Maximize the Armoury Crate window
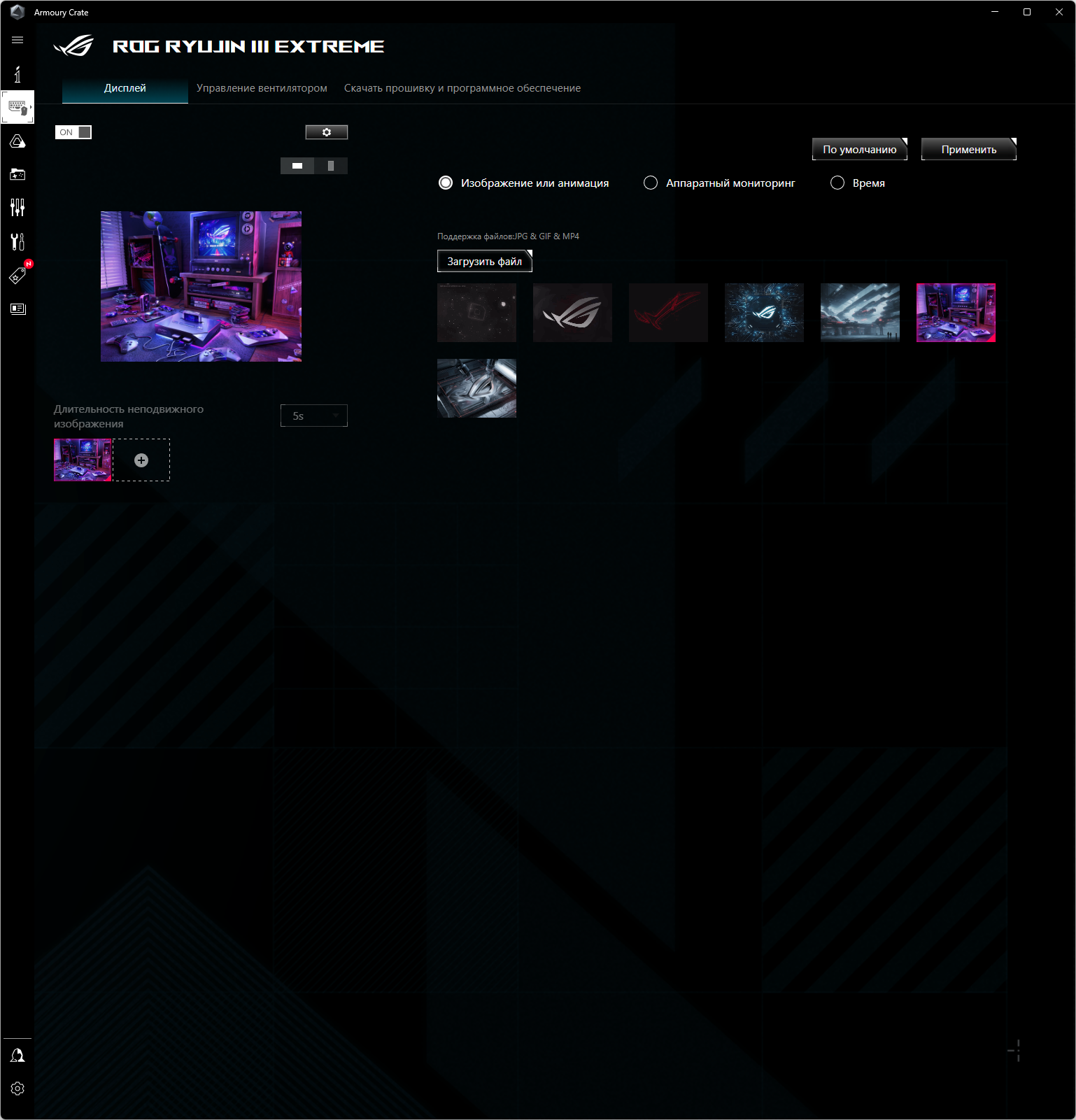Image resolution: width=1076 pixels, height=1120 pixels. (x=1027, y=12)
